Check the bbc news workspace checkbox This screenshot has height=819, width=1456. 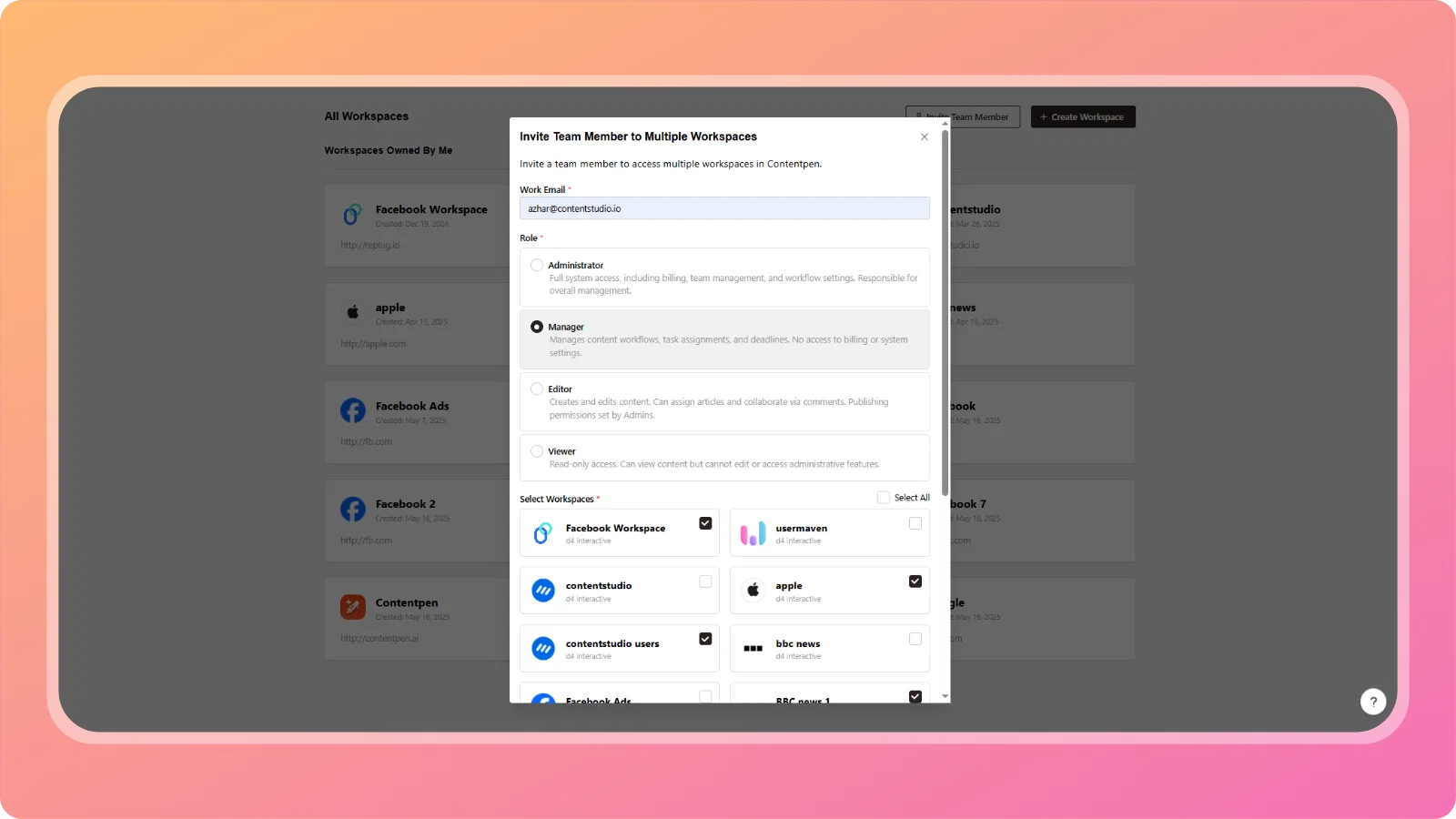[x=915, y=639]
